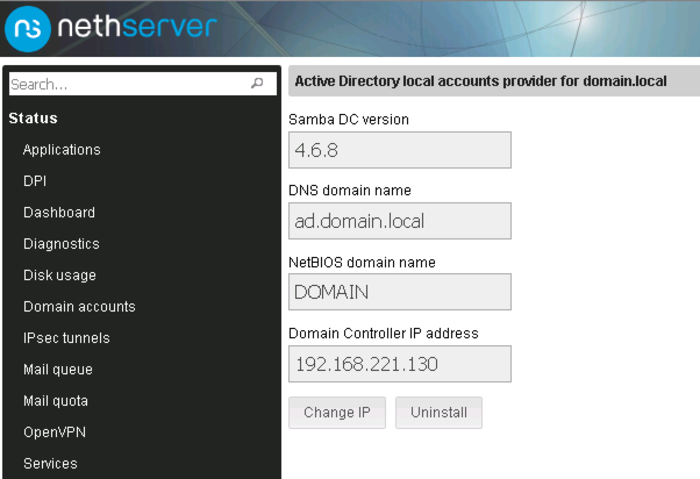Click the NethServer logo icon
Image resolution: width=700 pixels, height=479 pixels.
point(28,29)
